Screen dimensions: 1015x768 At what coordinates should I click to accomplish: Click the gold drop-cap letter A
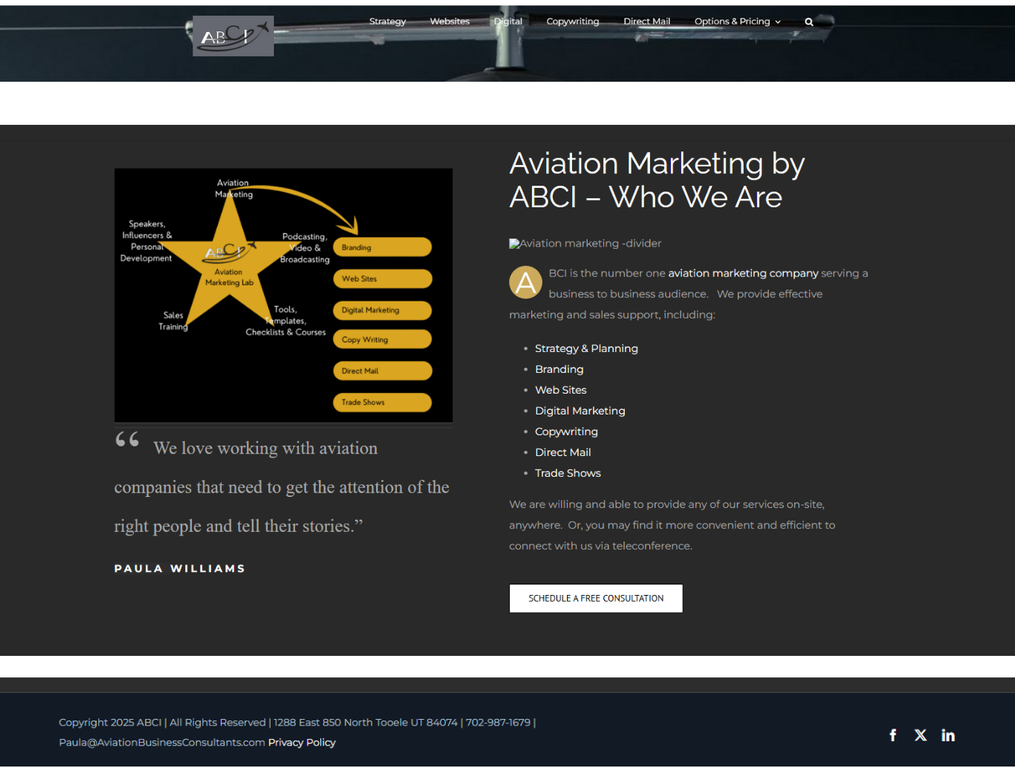(526, 283)
